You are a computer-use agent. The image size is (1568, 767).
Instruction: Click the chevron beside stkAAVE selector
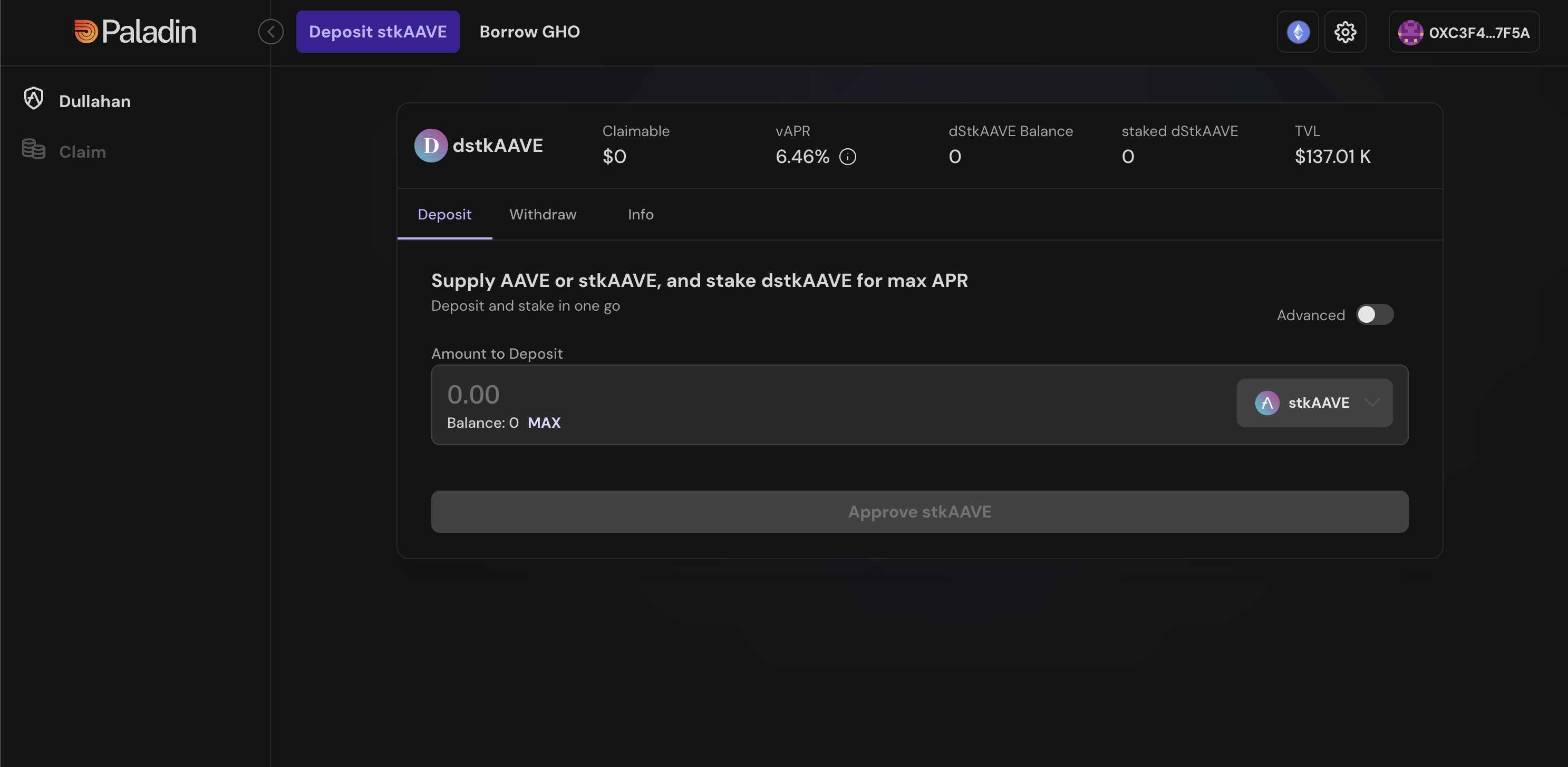tap(1372, 402)
